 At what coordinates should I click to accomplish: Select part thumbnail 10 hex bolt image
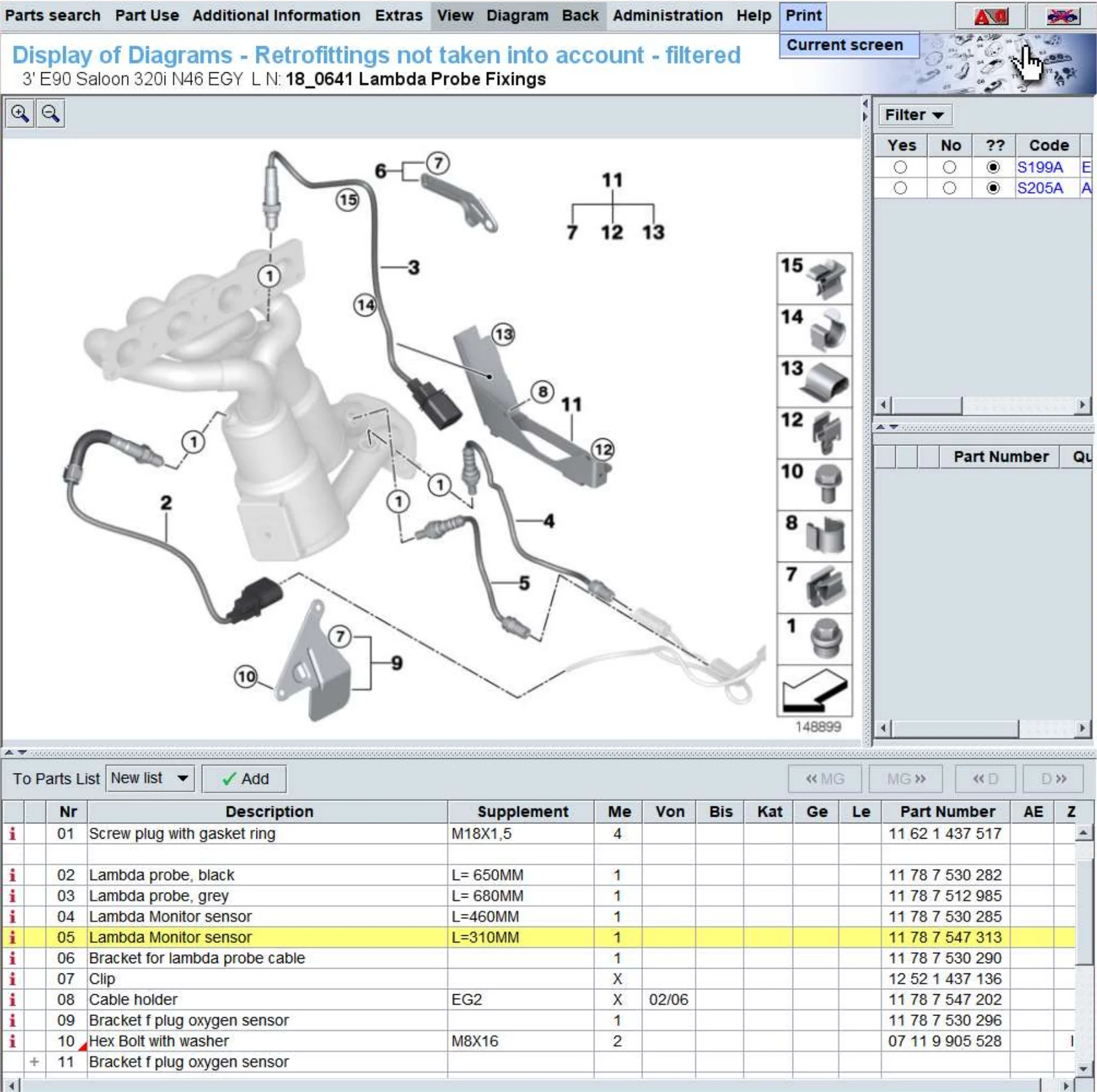tap(815, 484)
